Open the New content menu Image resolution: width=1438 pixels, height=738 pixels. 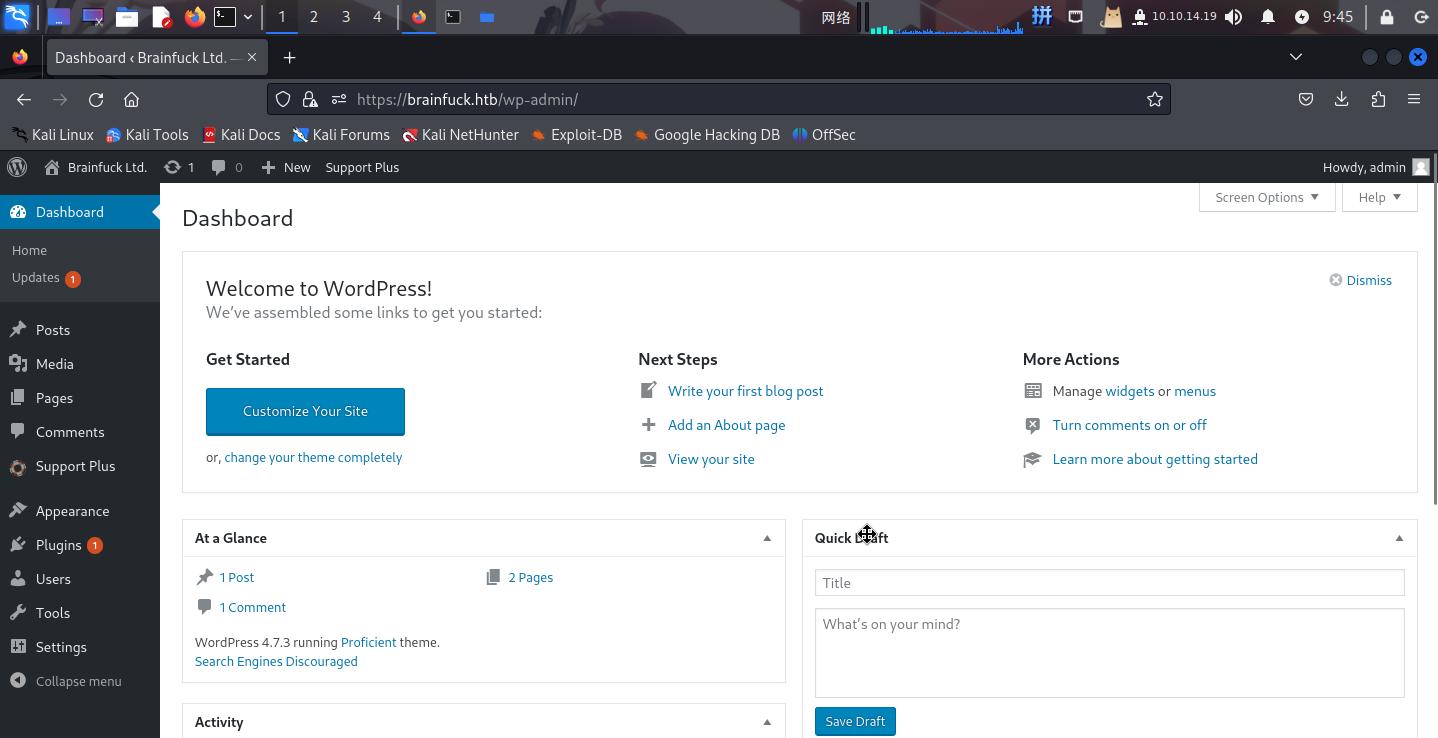[x=286, y=167]
